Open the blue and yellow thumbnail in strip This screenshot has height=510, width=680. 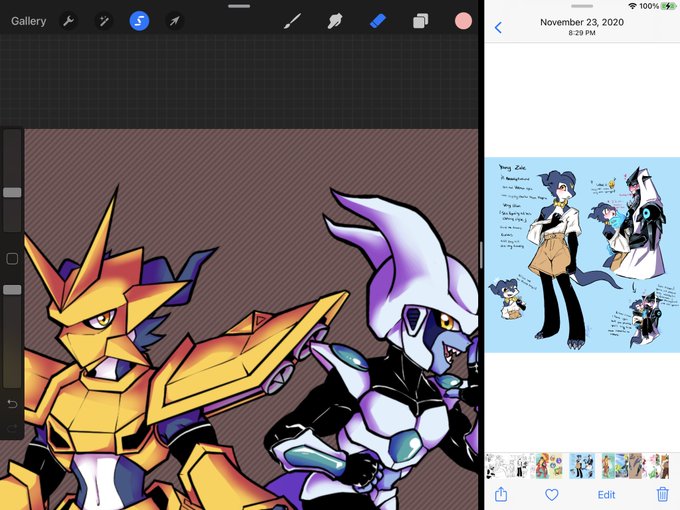point(622,466)
